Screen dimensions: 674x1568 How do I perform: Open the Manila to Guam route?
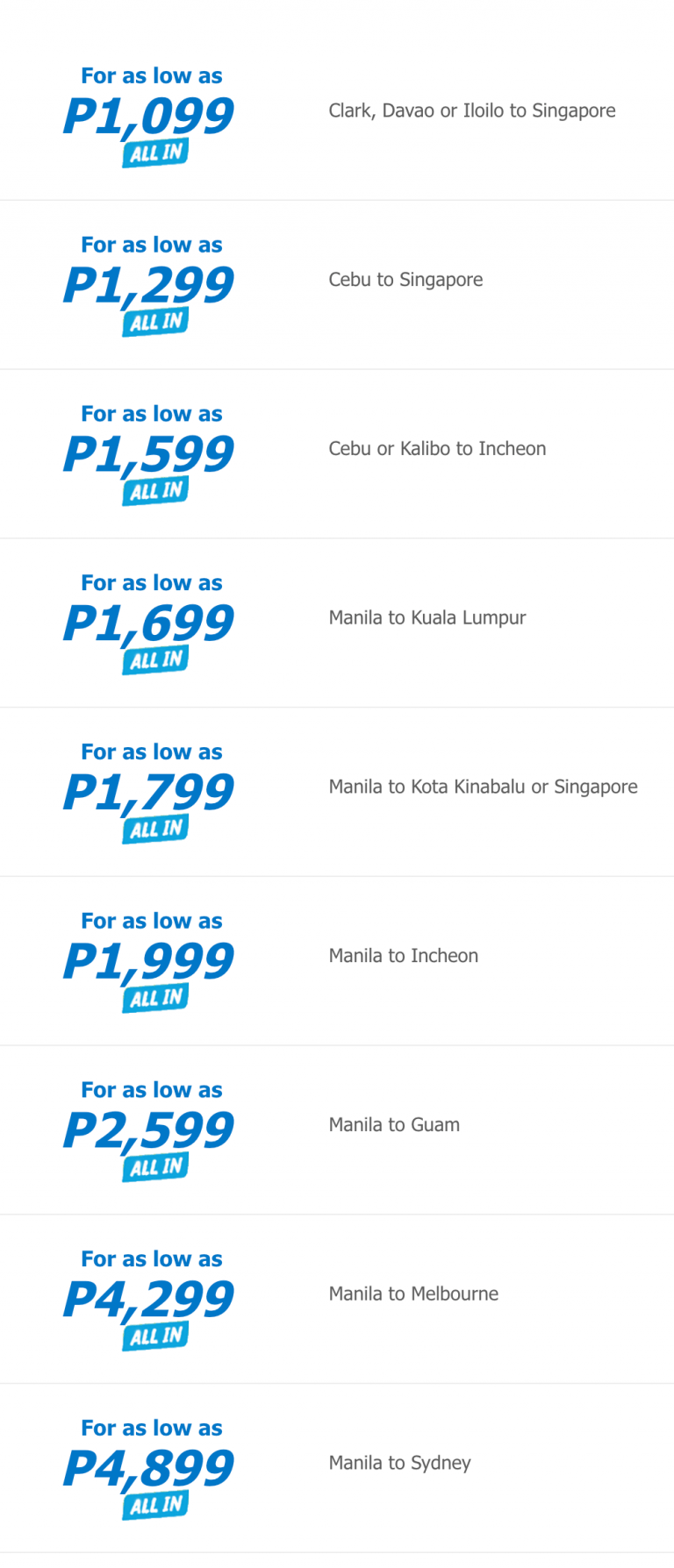coord(394,1125)
